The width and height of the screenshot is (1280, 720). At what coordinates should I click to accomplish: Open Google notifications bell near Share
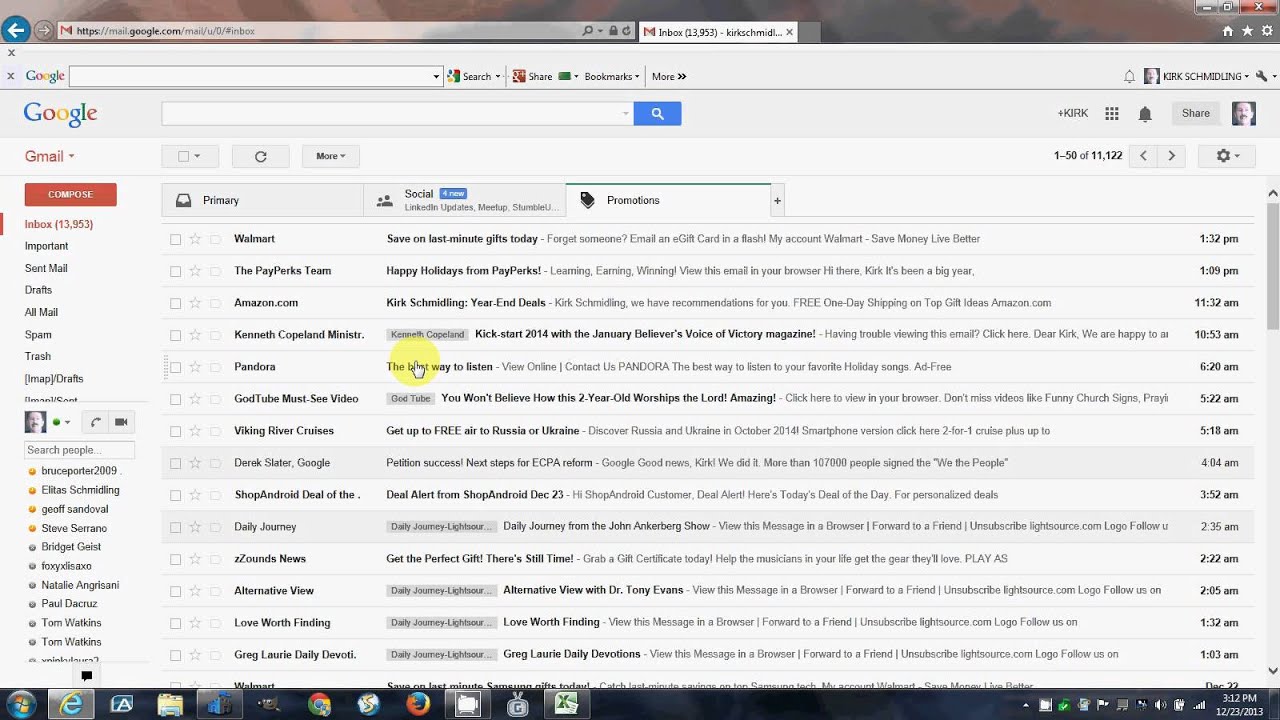tap(1145, 114)
